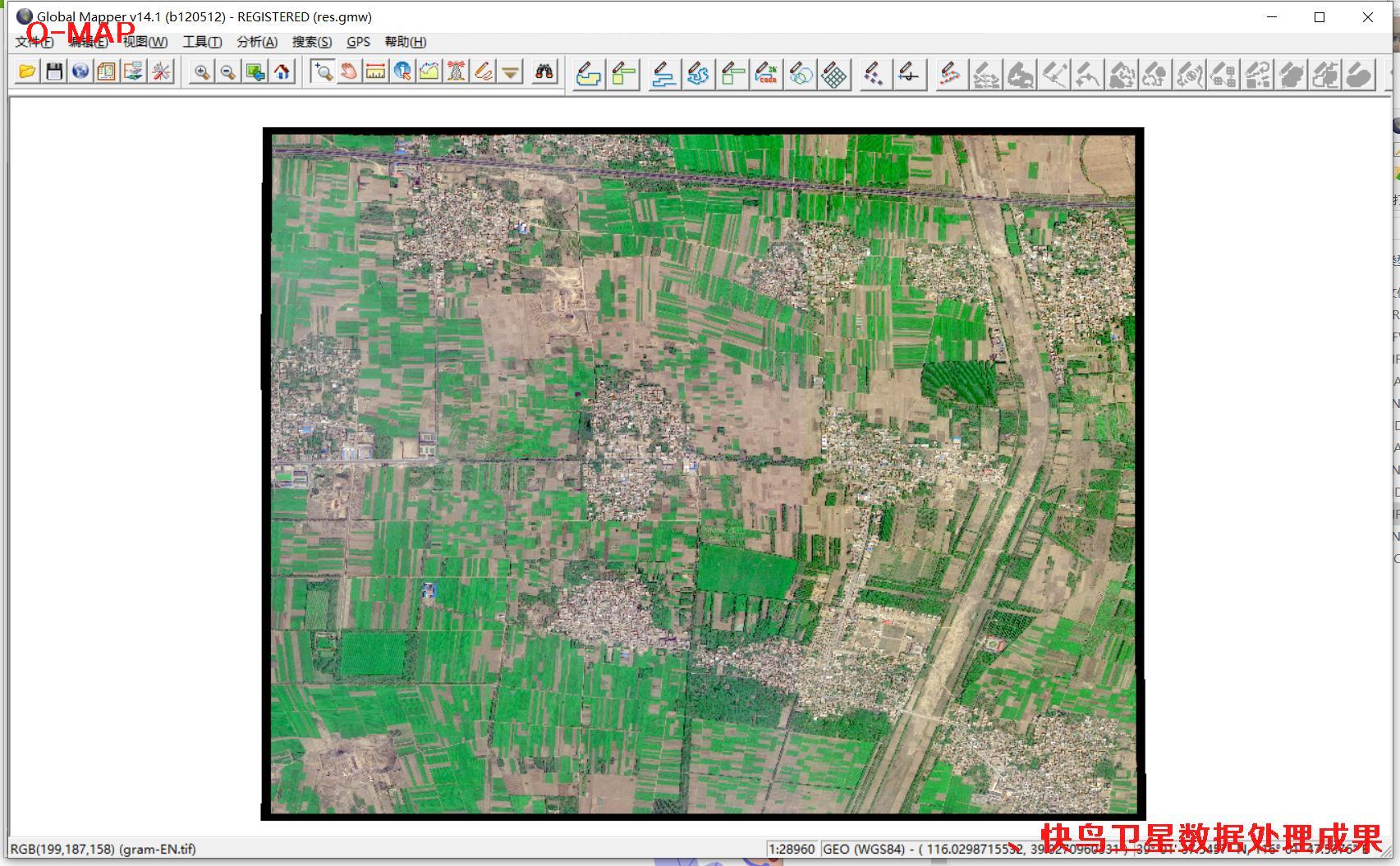Select the Pan hand grab tool
The height and width of the screenshot is (866, 1400).
pos(349,72)
